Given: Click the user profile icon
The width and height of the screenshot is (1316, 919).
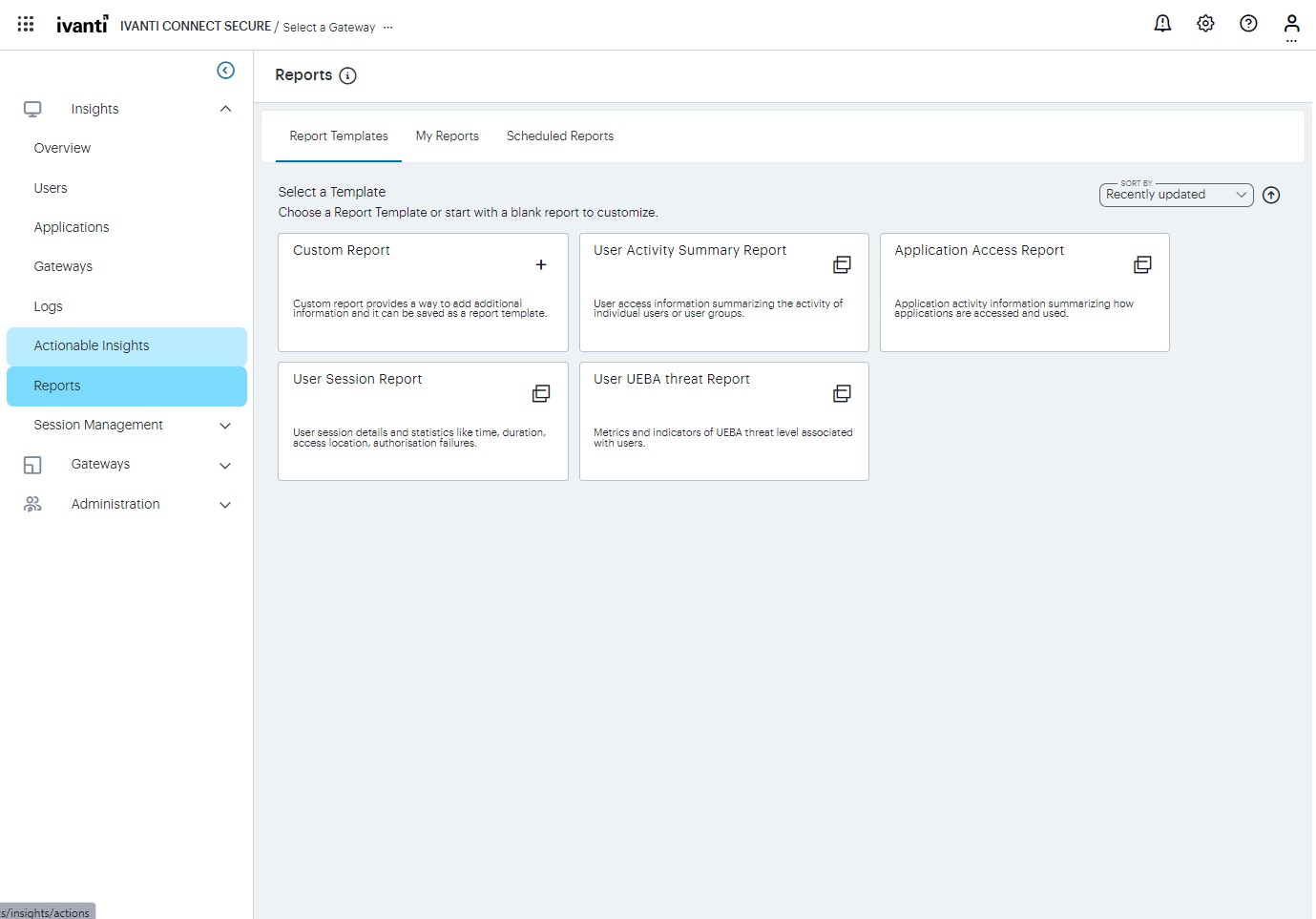Looking at the screenshot, I should point(1291,23).
